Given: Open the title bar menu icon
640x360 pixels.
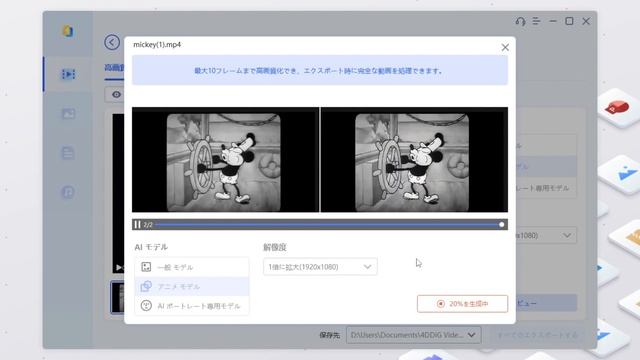Looking at the screenshot, I should click(536, 21).
